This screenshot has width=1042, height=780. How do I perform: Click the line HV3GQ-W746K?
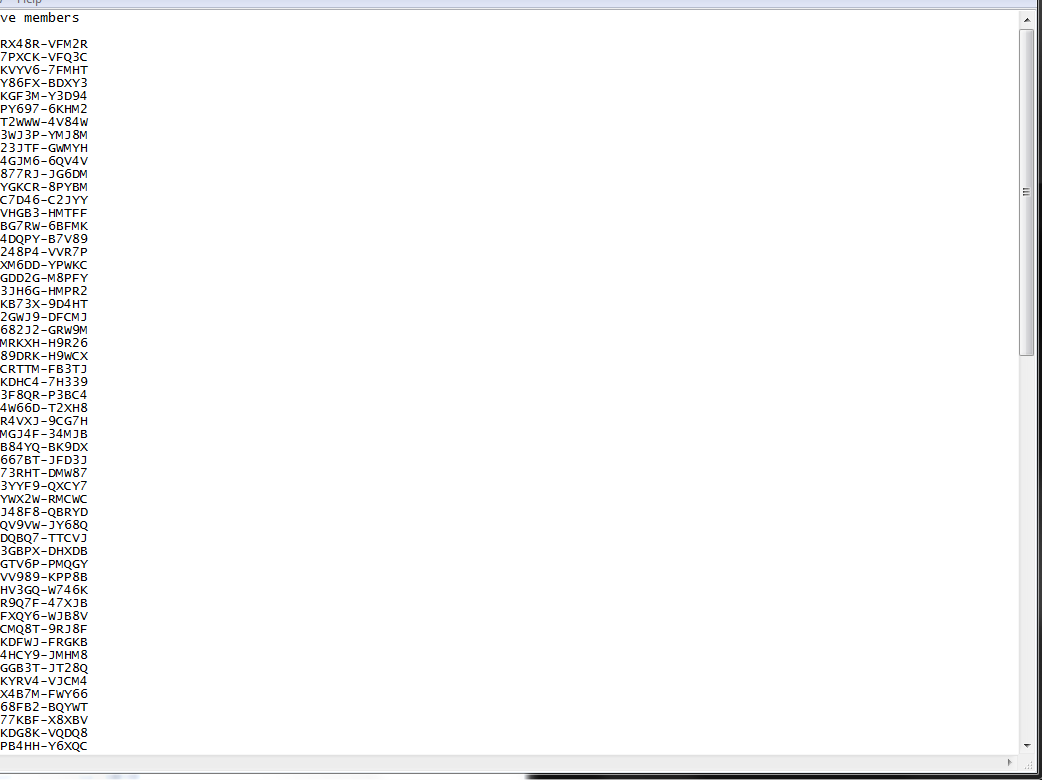pos(44,590)
